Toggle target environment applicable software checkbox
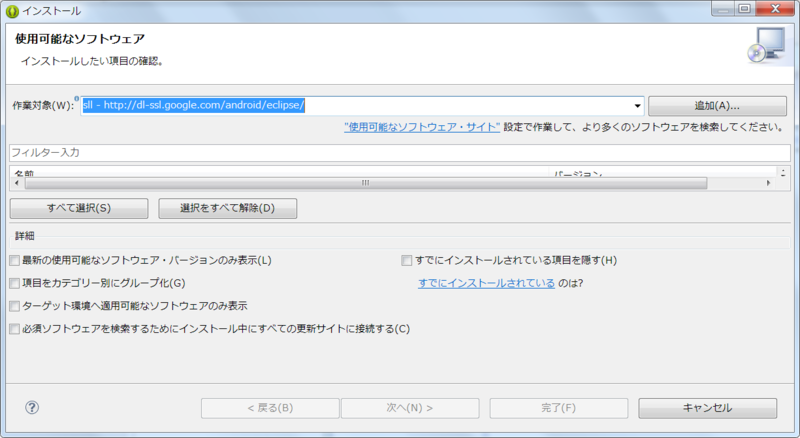This screenshot has width=800, height=438. tap(15, 306)
